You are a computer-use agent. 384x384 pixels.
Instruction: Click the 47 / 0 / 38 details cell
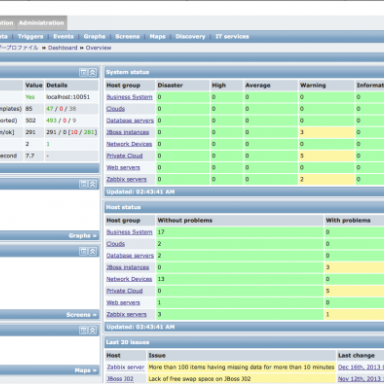click(72, 109)
